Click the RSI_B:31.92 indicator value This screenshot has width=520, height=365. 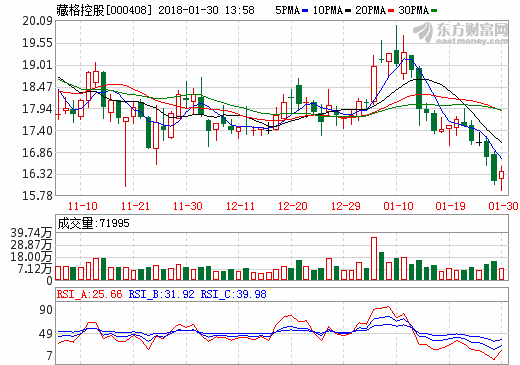[161, 294]
